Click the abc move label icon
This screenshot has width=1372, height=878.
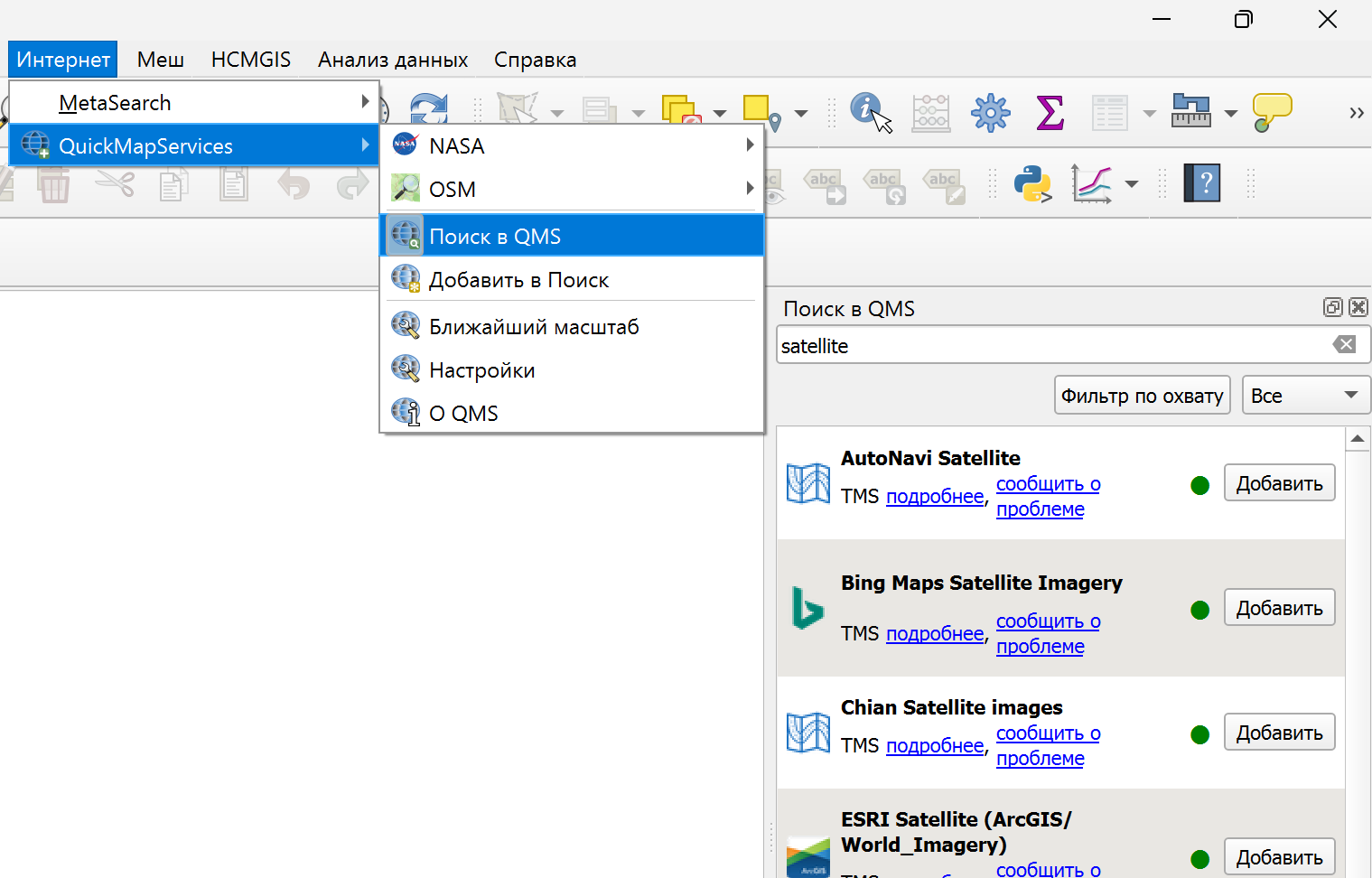(x=826, y=185)
